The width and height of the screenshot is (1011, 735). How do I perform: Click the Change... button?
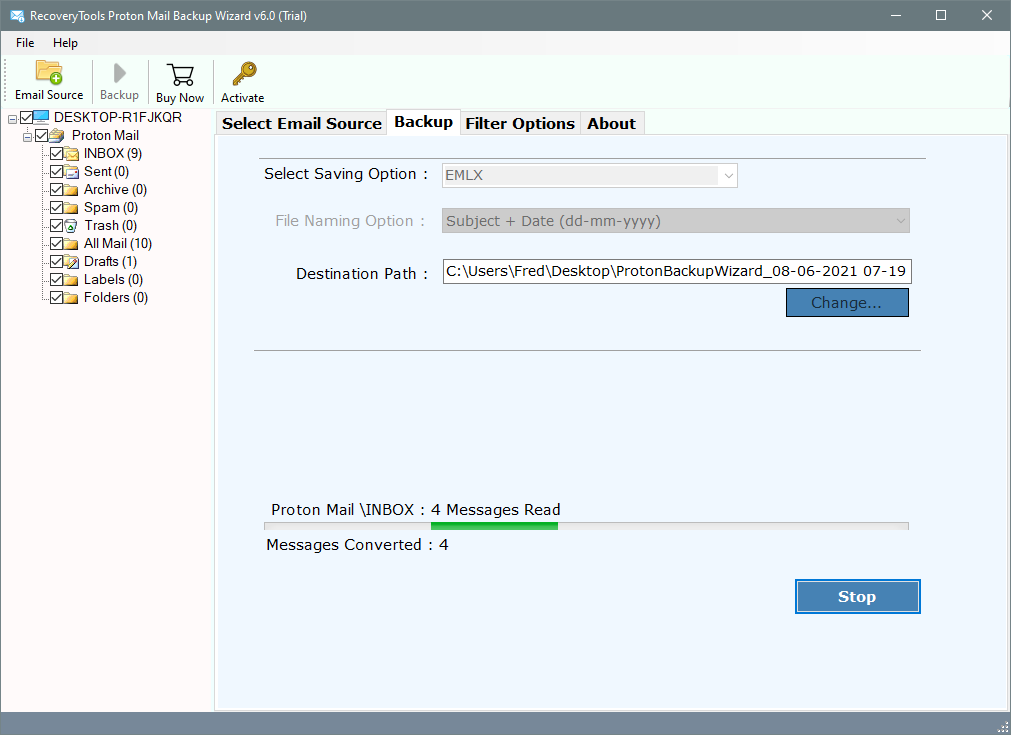[x=847, y=303]
